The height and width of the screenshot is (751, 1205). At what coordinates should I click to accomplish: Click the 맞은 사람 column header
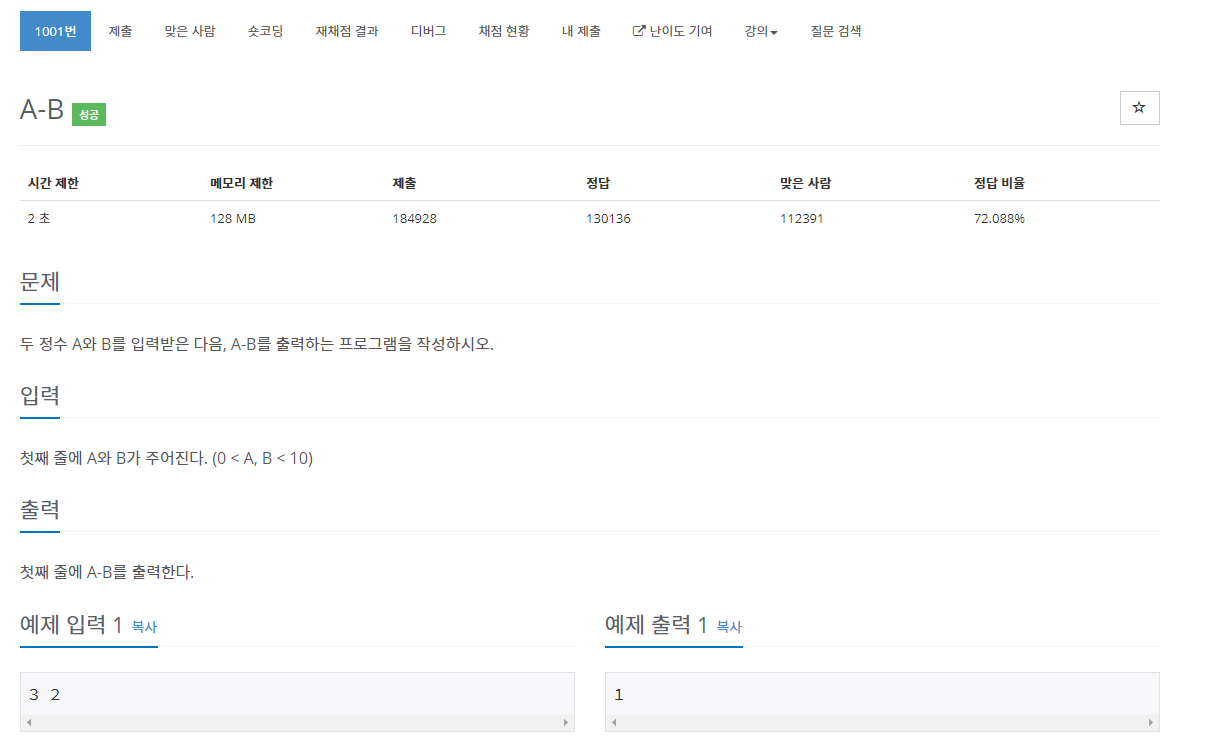pyautogui.click(x=805, y=184)
